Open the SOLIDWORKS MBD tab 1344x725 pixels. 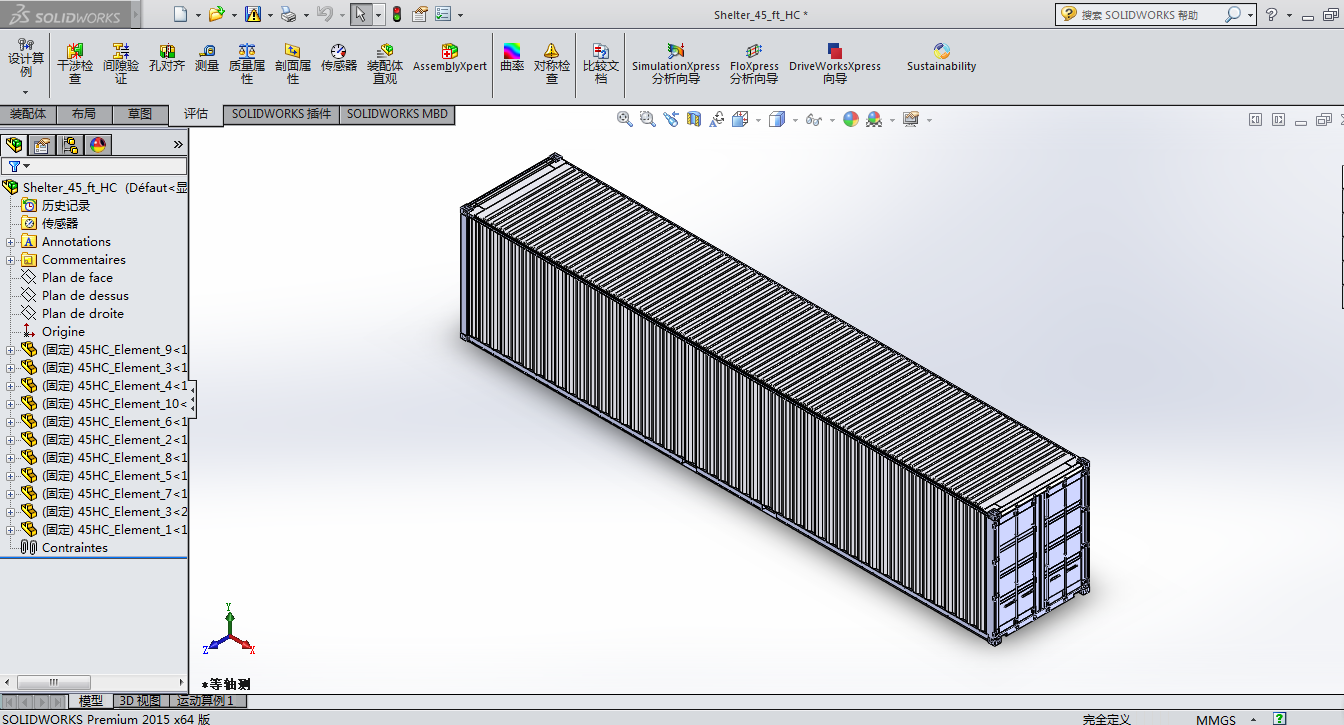[x=398, y=114]
